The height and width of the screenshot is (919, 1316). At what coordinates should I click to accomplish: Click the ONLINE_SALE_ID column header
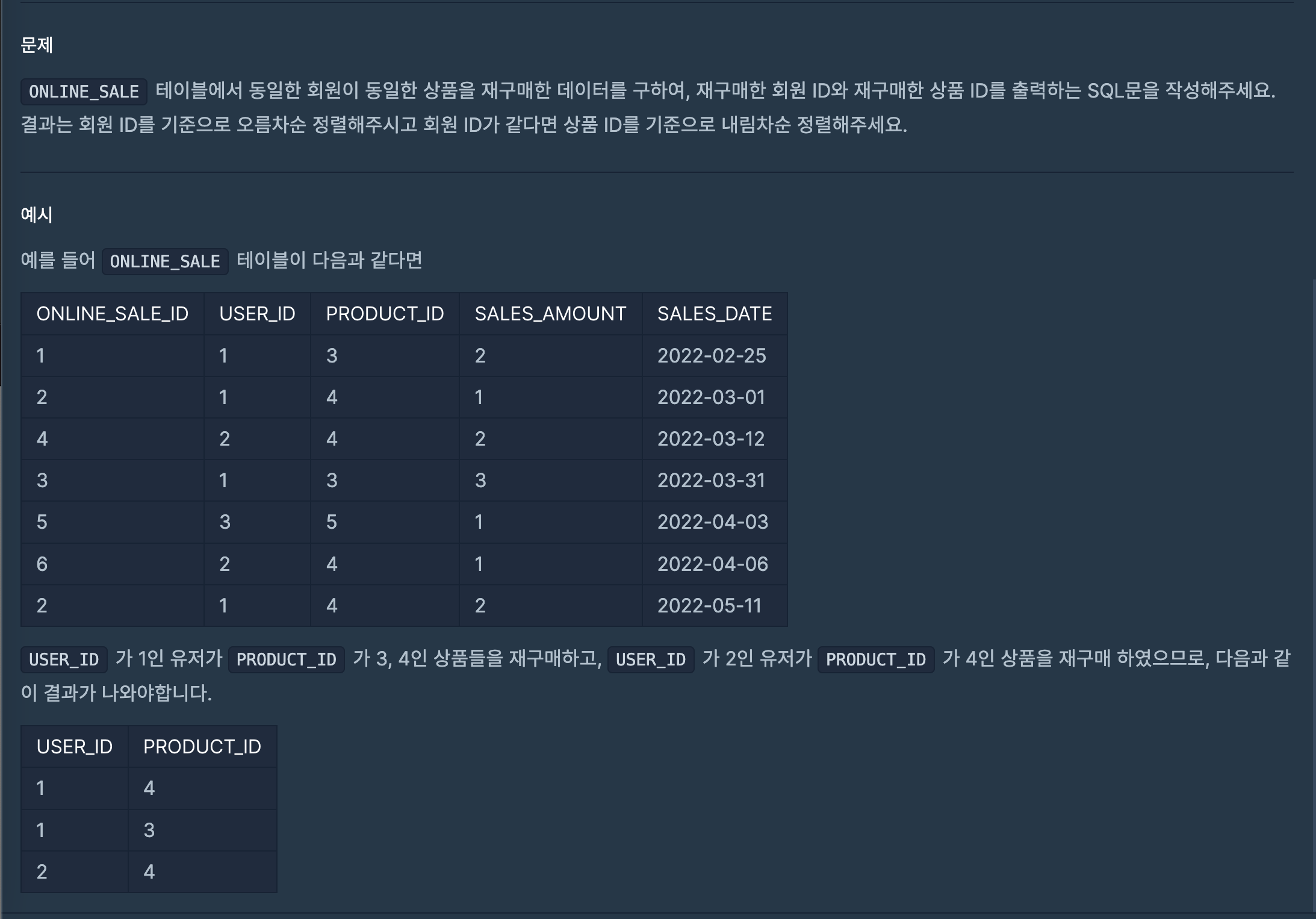click(x=112, y=314)
